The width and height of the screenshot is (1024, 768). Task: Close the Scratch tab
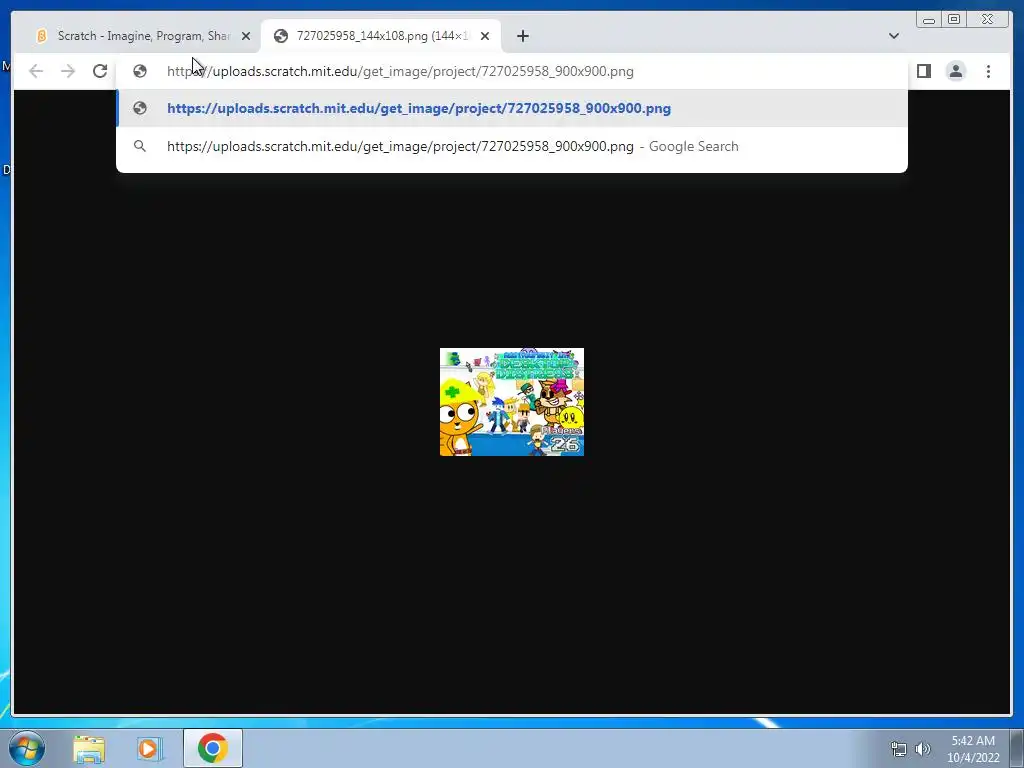[246, 36]
